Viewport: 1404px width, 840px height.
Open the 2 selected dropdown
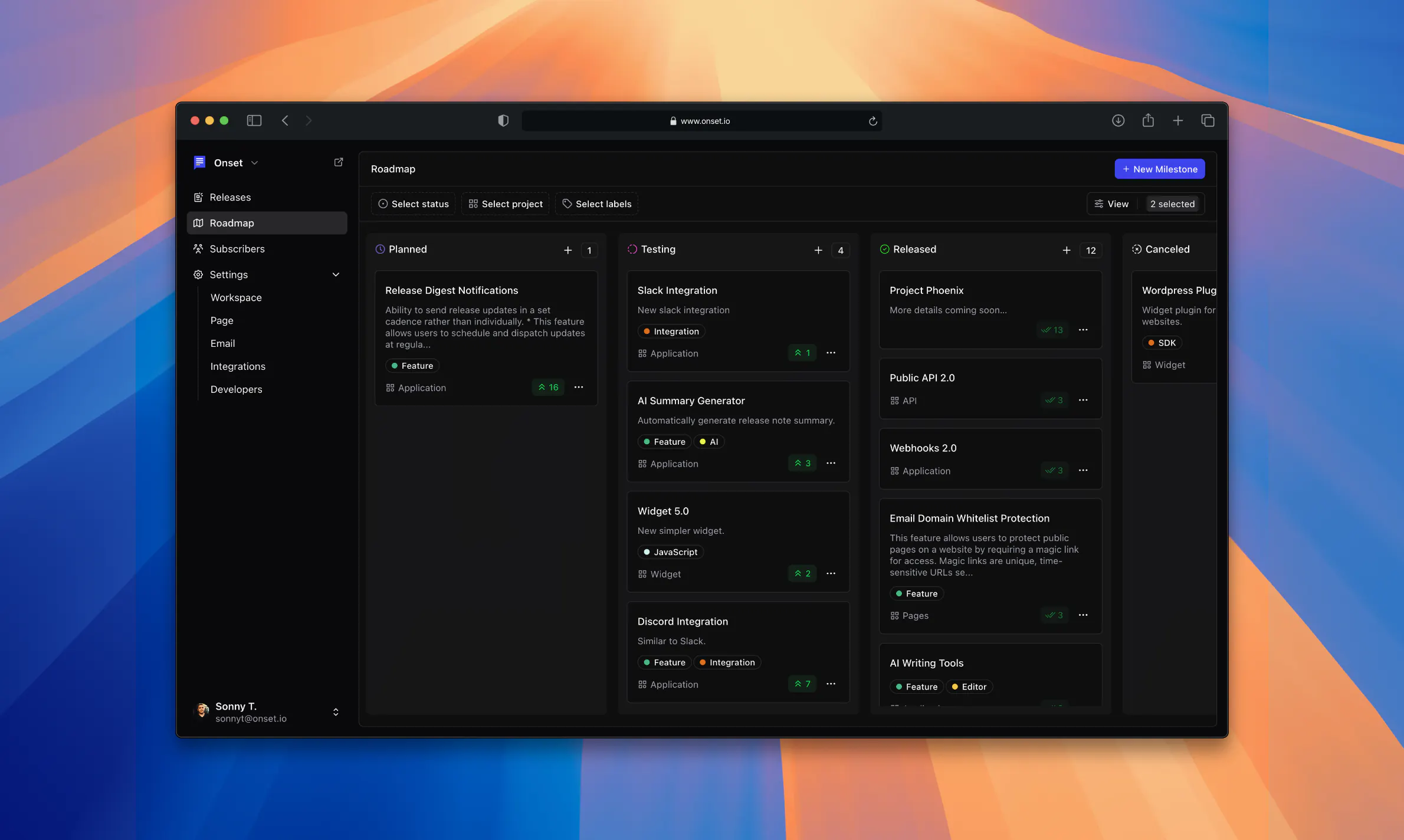point(1172,204)
